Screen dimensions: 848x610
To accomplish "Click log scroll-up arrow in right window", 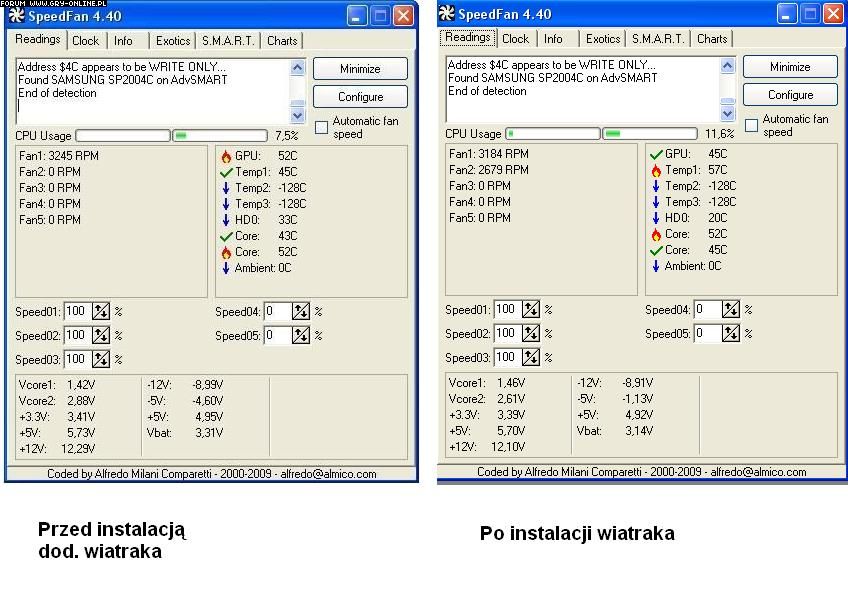I will point(727,65).
